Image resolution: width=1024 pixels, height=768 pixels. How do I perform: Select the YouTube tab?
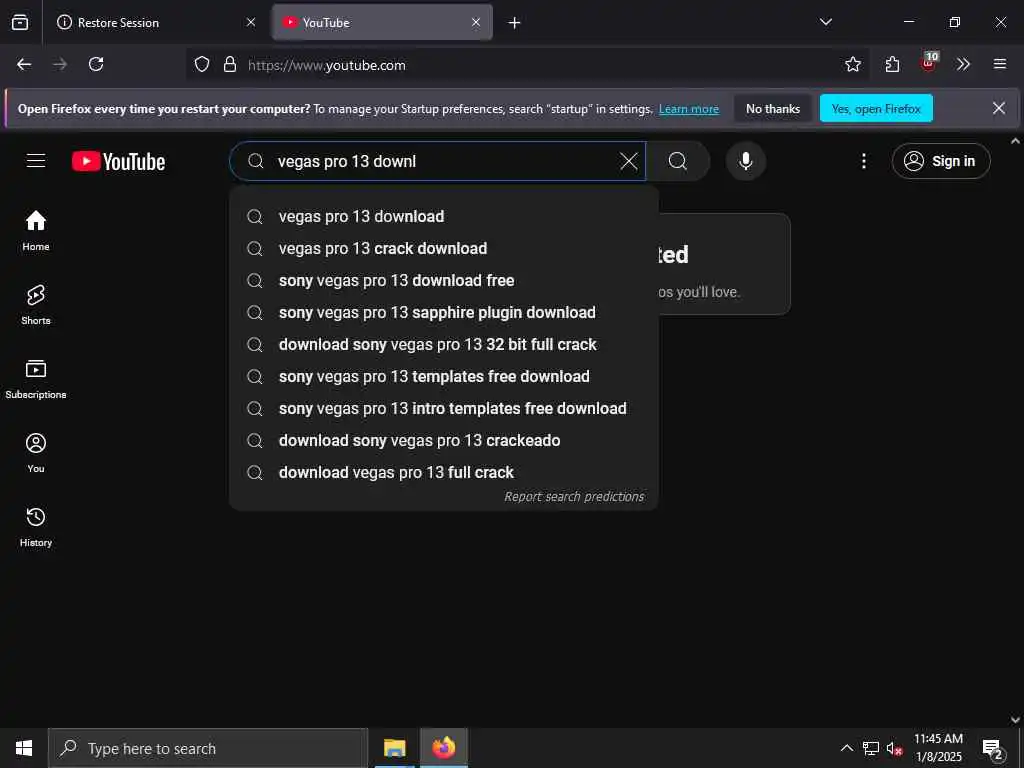[382, 22]
